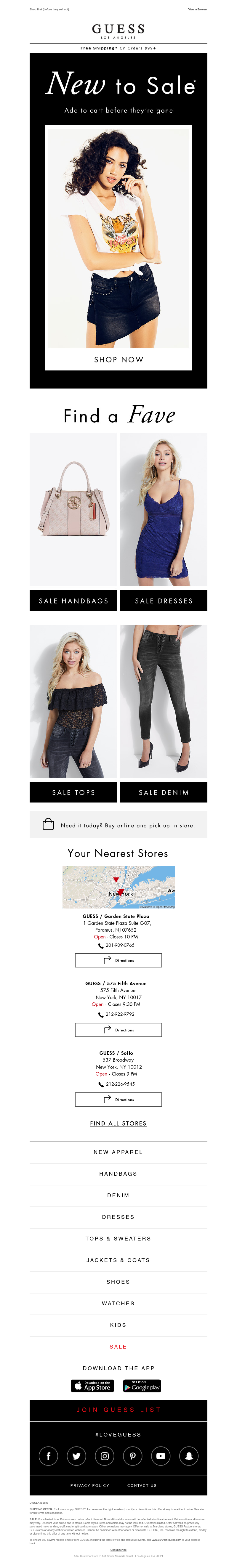Click the Find All Stores link

click(118, 1124)
